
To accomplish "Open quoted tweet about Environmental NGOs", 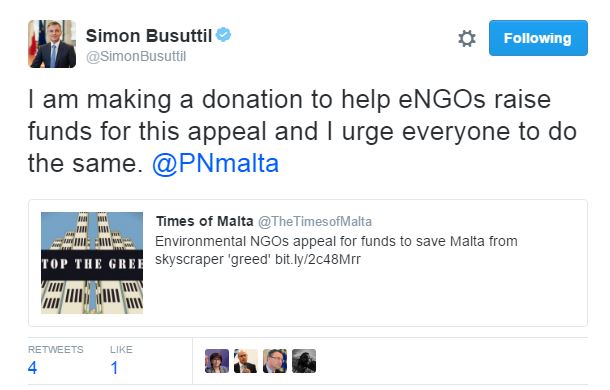I will (x=308, y=263).
